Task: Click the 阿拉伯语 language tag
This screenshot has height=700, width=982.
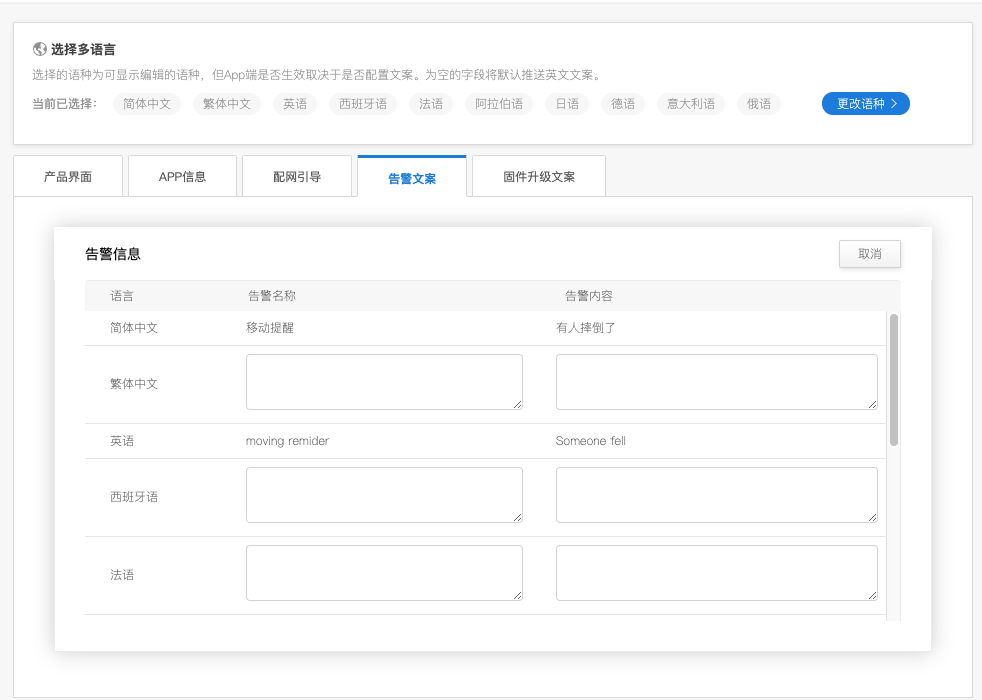Action: point(499,104)
